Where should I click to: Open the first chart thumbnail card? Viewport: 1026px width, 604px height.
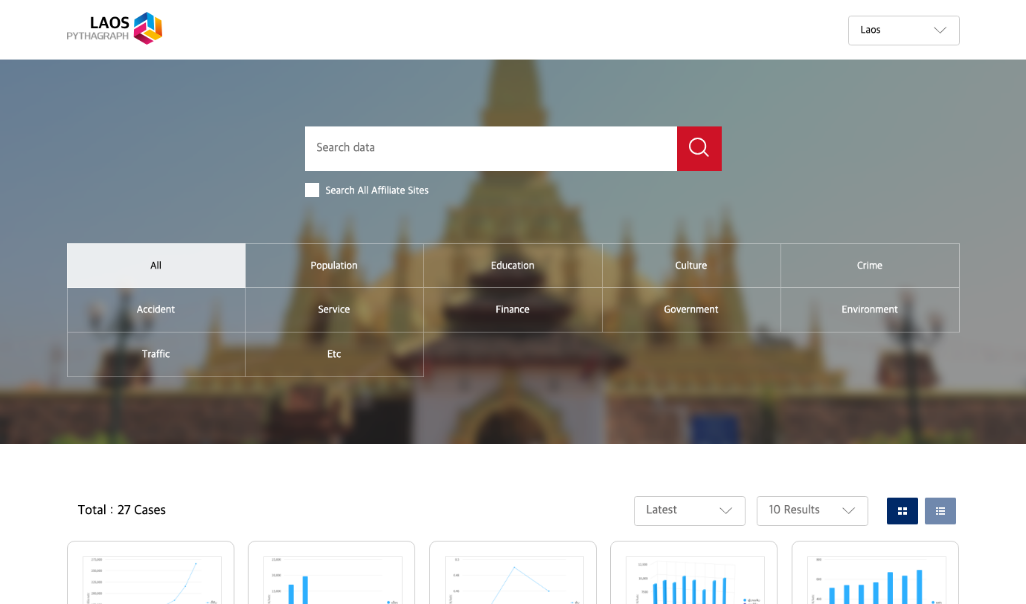pos(151,575)
